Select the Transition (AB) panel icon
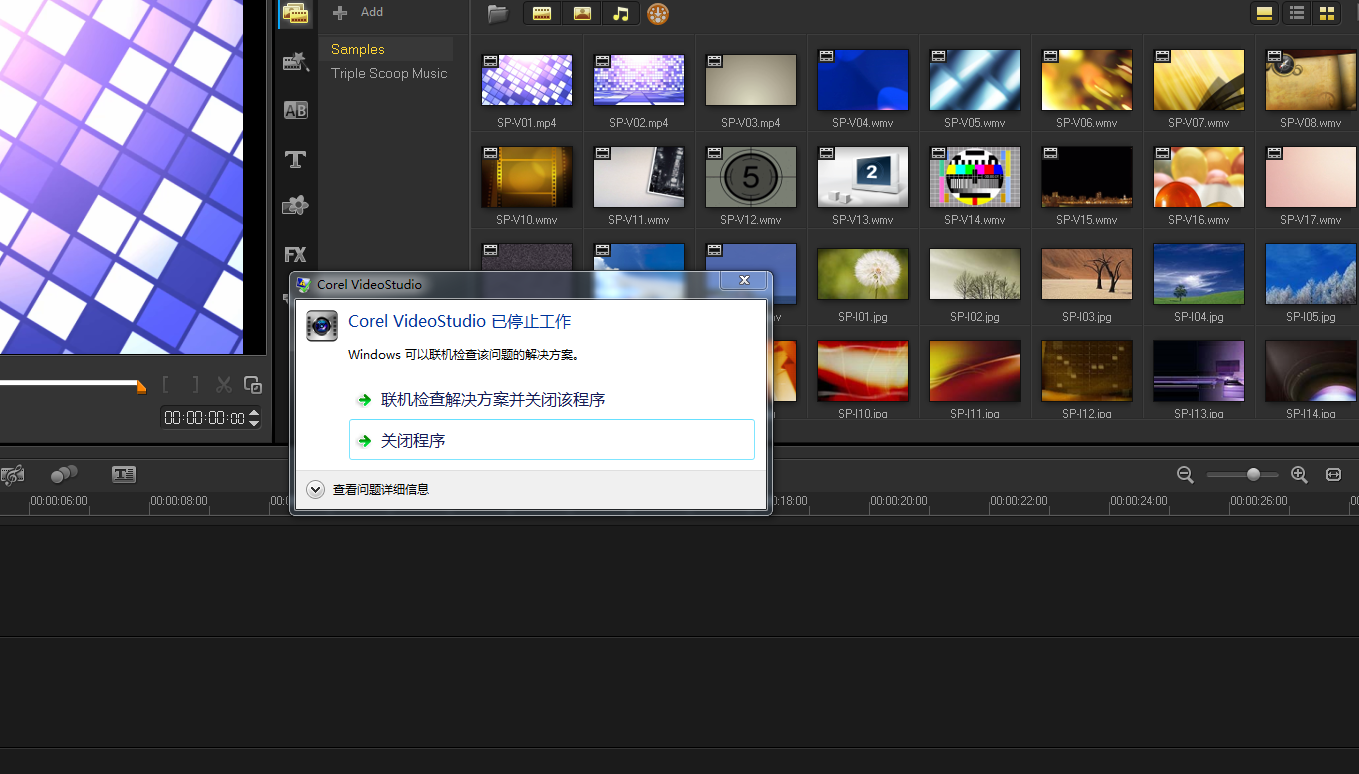 [295, 110]
